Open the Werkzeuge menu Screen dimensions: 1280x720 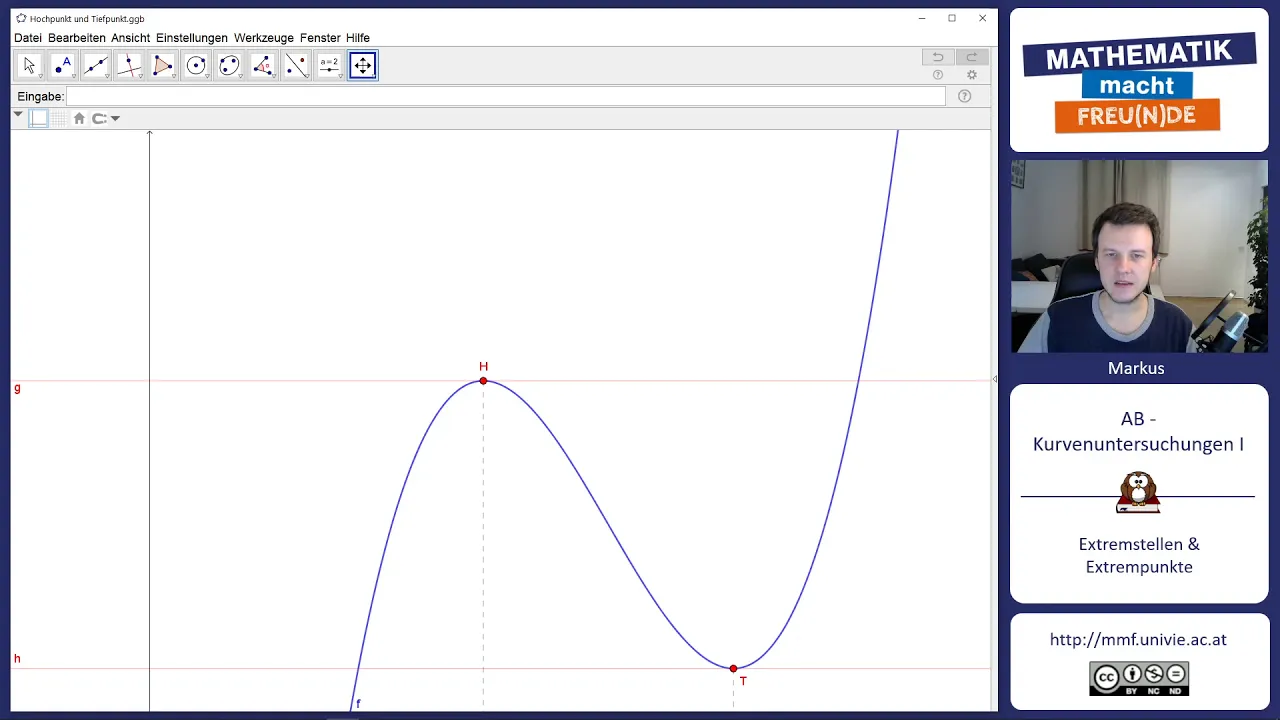tap(264, 38)
